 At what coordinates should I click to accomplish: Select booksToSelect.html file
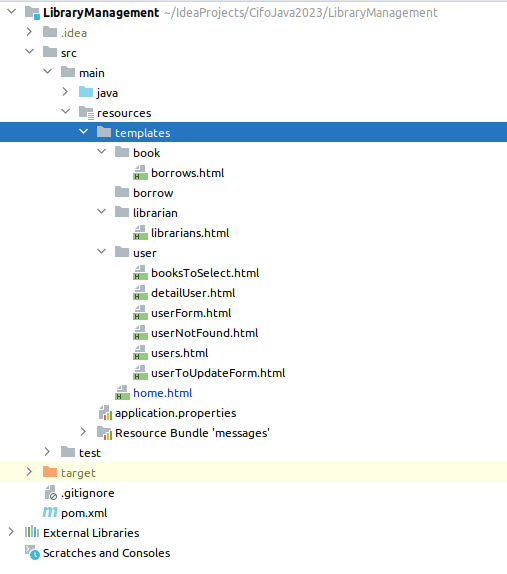pyautogui.click(x=205, y=273)
